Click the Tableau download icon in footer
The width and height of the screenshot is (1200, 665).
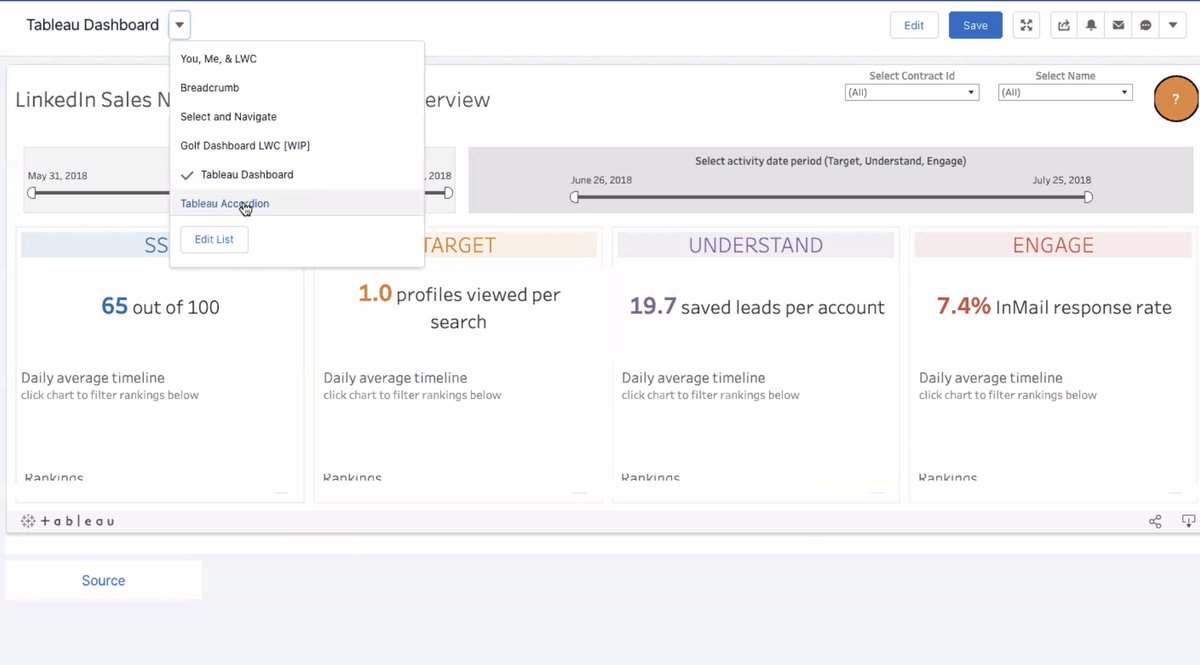pyautogui.click(x=1188, y=521)
